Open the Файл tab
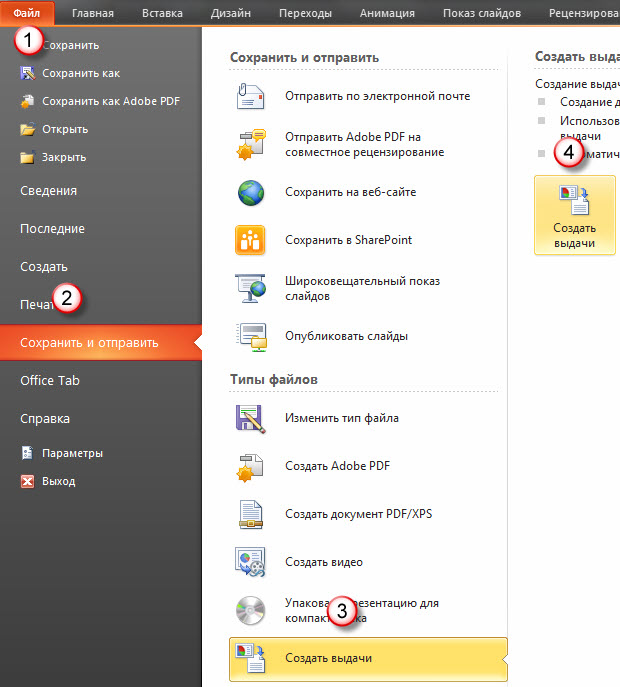This screenshot has width=620, height=687. tap(27, 13)
